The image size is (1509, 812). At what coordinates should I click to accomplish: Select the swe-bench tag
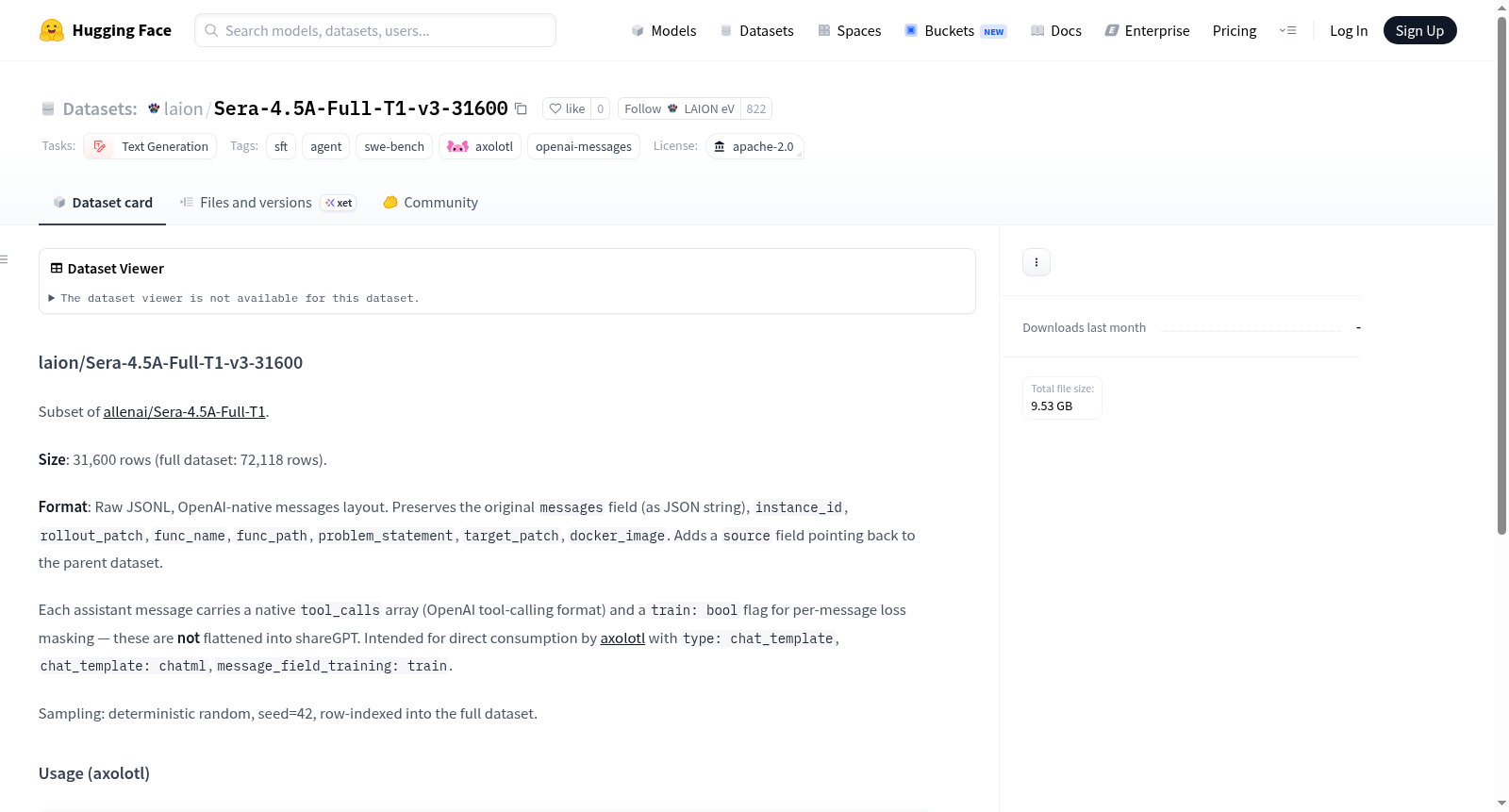click(x=394, y=146)
